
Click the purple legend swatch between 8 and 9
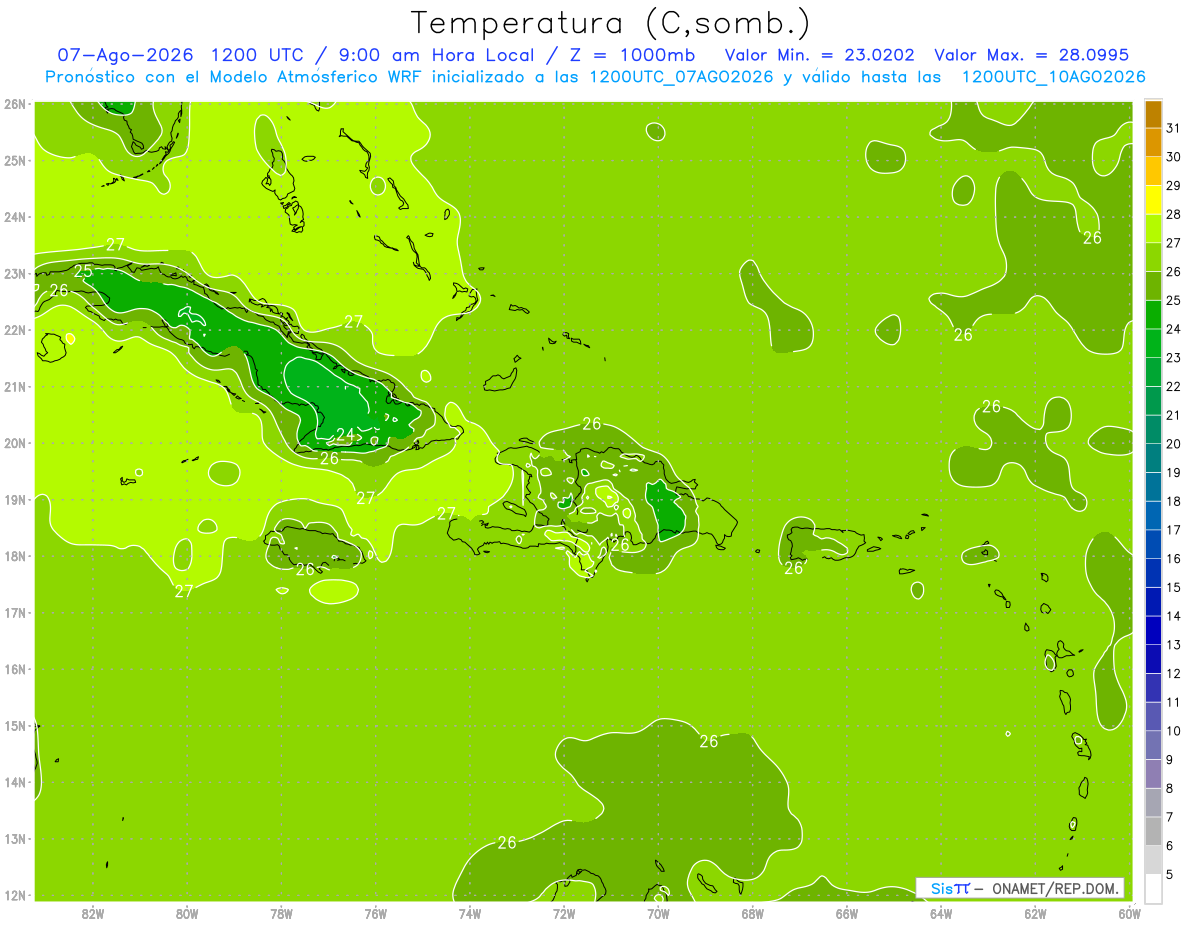[1153, 774]
